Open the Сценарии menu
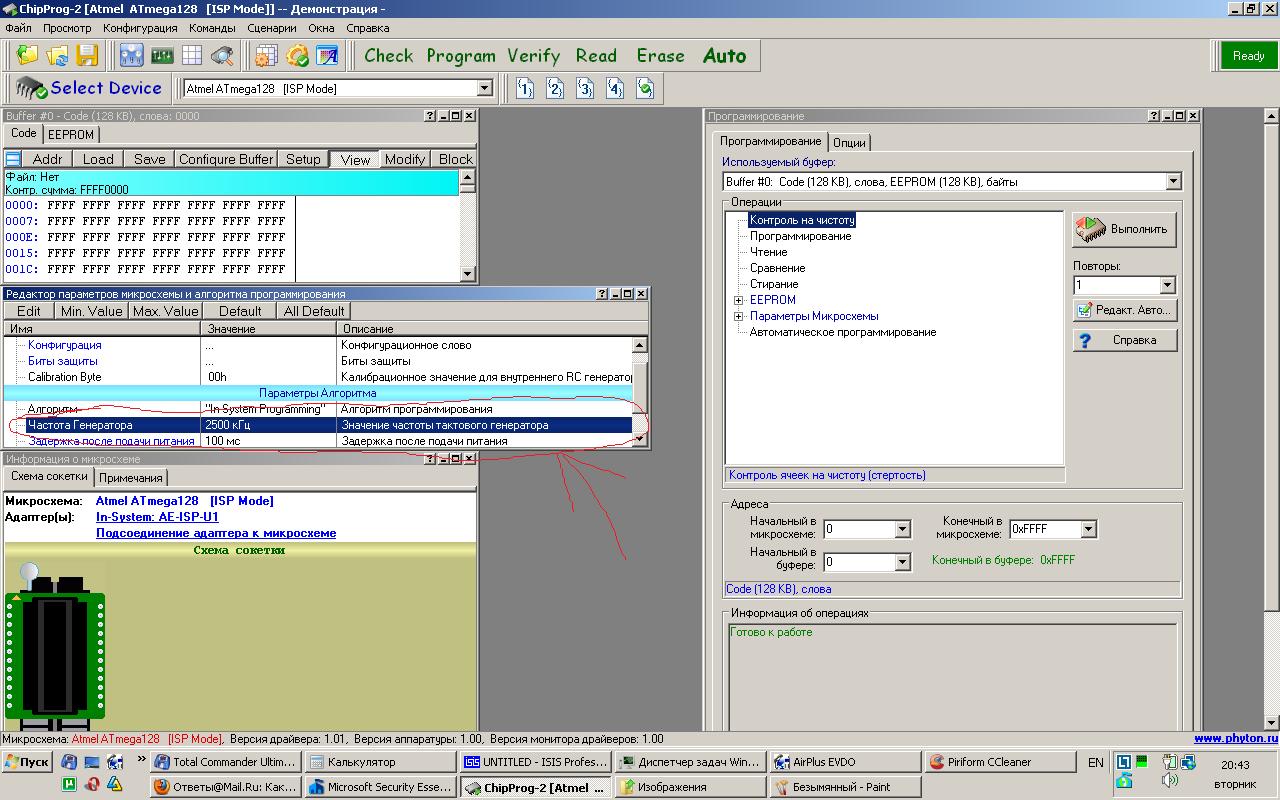 [271, 28]
